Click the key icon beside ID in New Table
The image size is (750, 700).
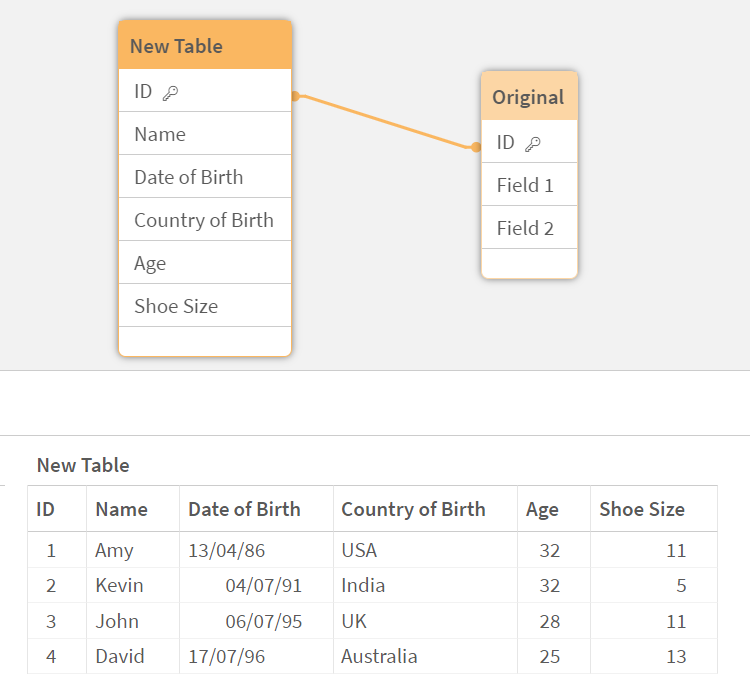[170, 92]
